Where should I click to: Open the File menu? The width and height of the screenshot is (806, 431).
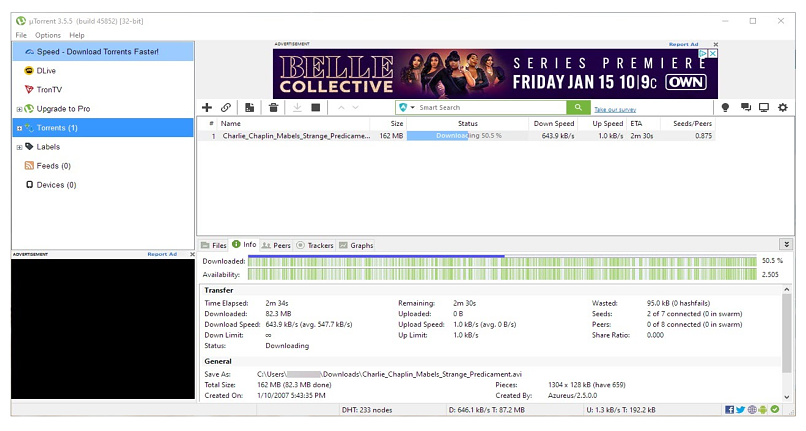tap(21, 35)
